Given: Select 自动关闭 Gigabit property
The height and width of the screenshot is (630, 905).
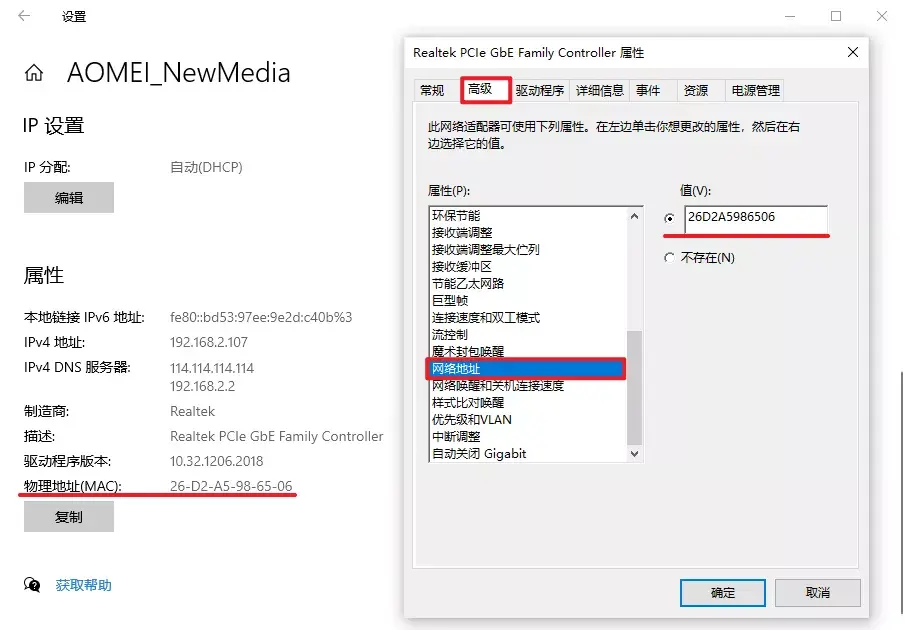Looking at the screenshot, I should pos(527,453).
